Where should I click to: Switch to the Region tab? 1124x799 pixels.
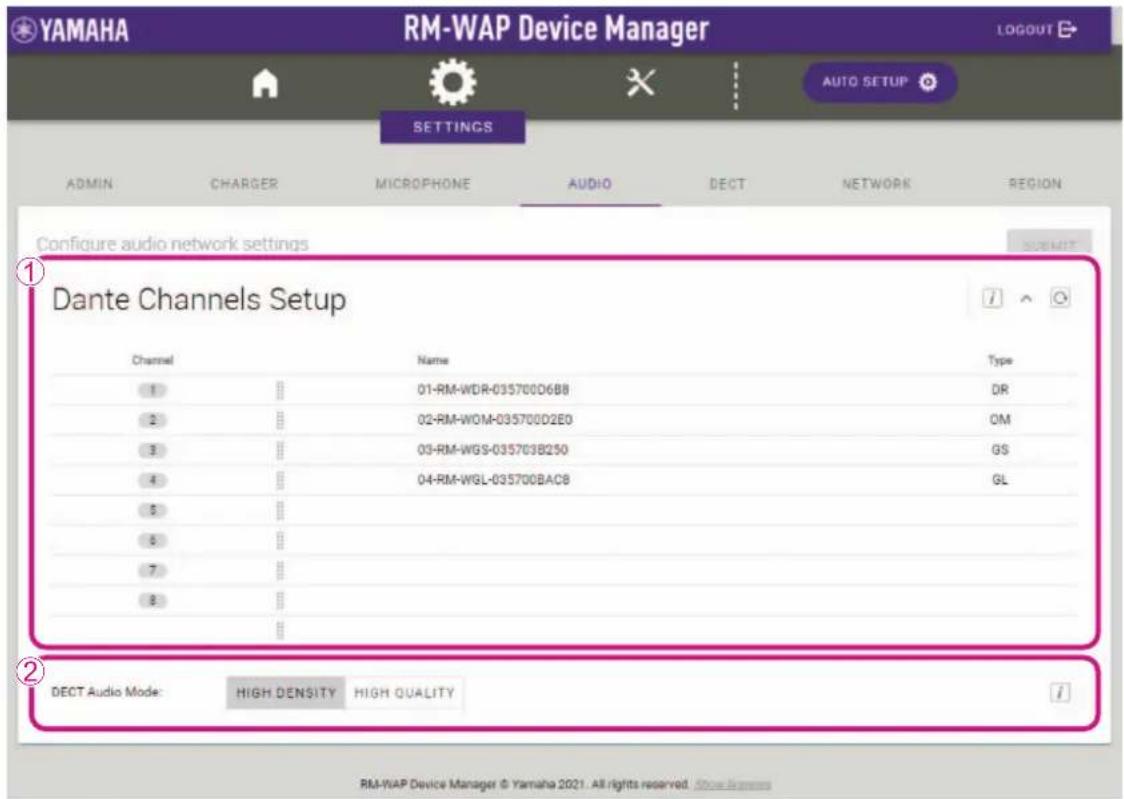click(x=1035, y=184)
